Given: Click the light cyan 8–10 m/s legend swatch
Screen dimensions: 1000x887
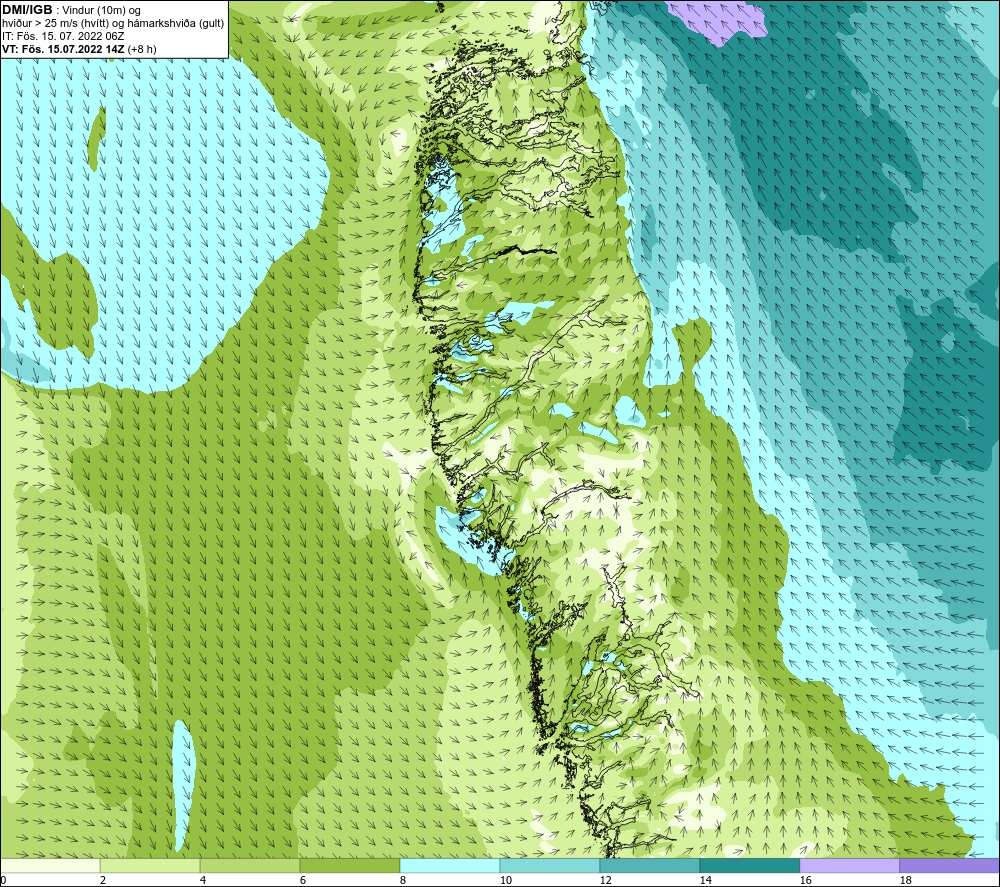Looking at the screenshot, I should click(450, 865).
